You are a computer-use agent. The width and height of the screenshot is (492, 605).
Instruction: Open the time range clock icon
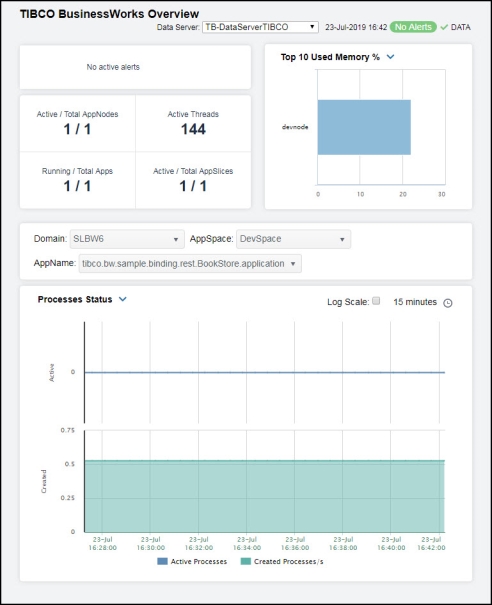pyautogui.click(x=448, y=303)
